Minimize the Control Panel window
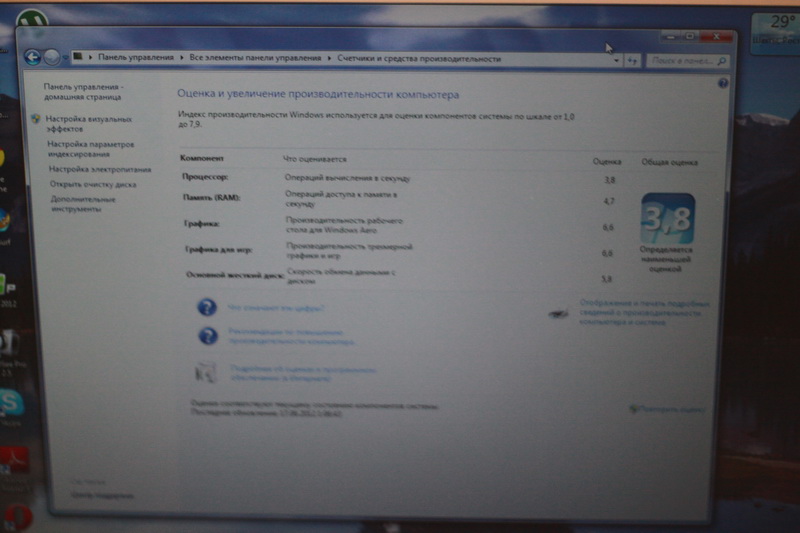 671,37
